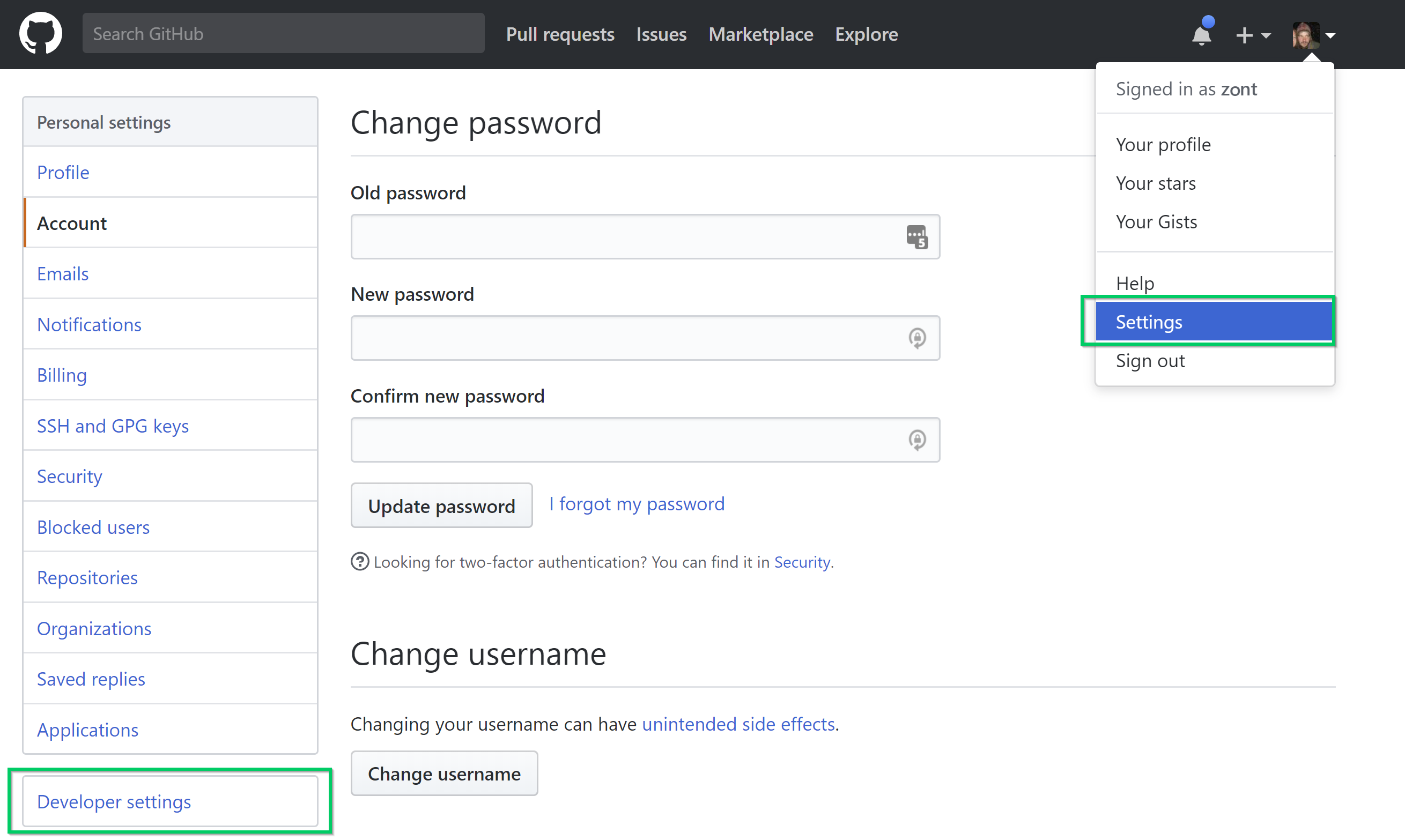The height and width of the screenshot is (840, 1405).
Task: Go to SSH and GPG keys settings
Action: [x=113, y=426]
